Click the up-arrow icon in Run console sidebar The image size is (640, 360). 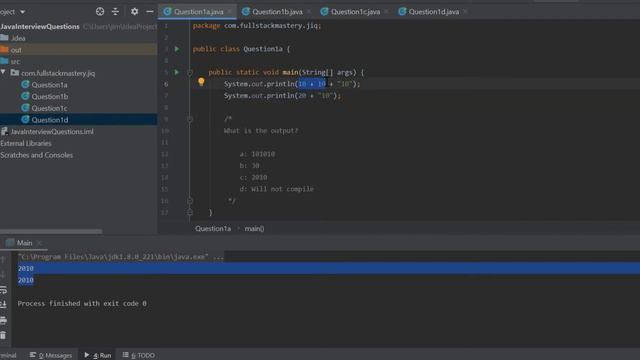tap(4, 260)
